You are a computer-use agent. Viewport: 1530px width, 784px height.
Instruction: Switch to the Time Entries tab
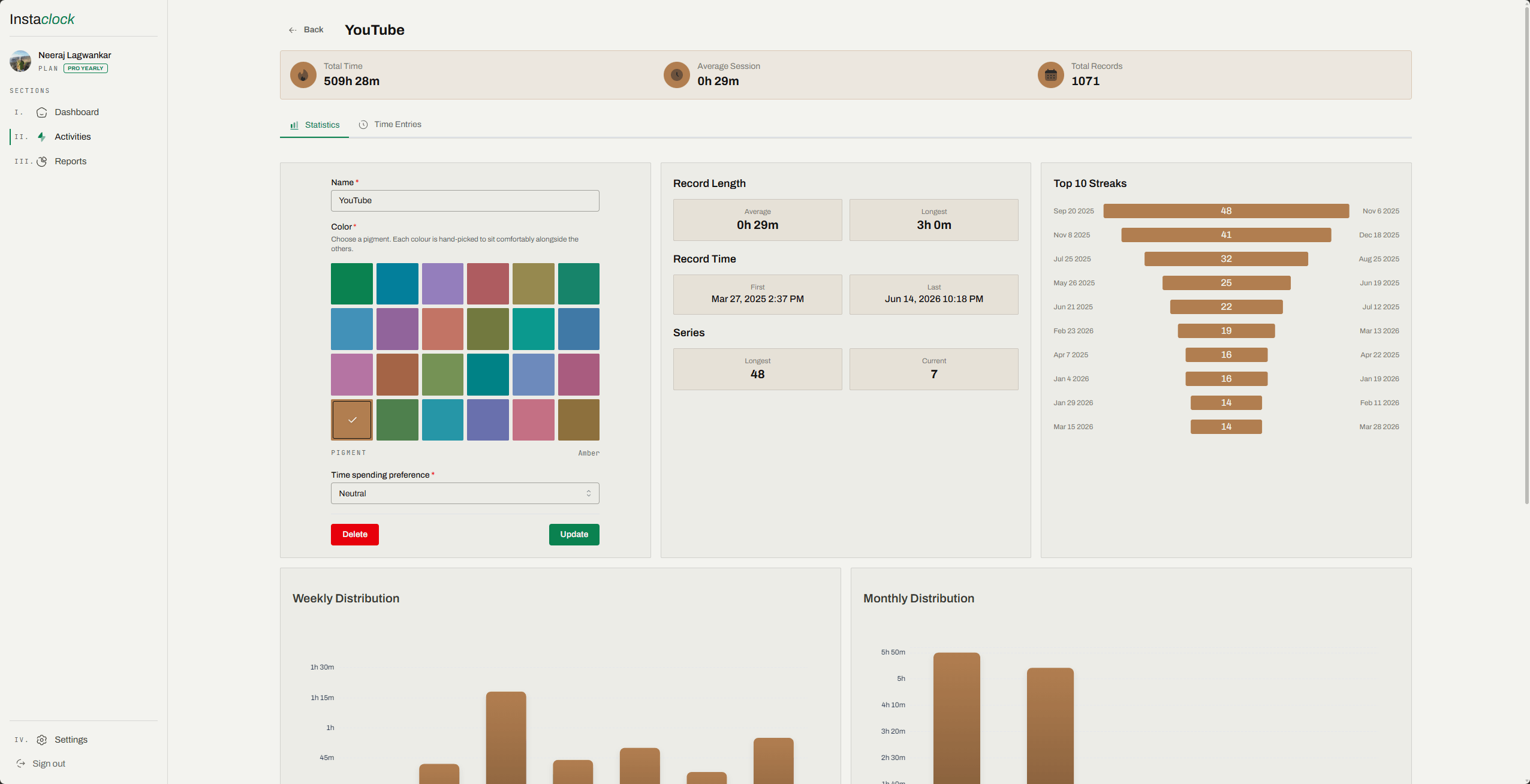coord(390,125)
